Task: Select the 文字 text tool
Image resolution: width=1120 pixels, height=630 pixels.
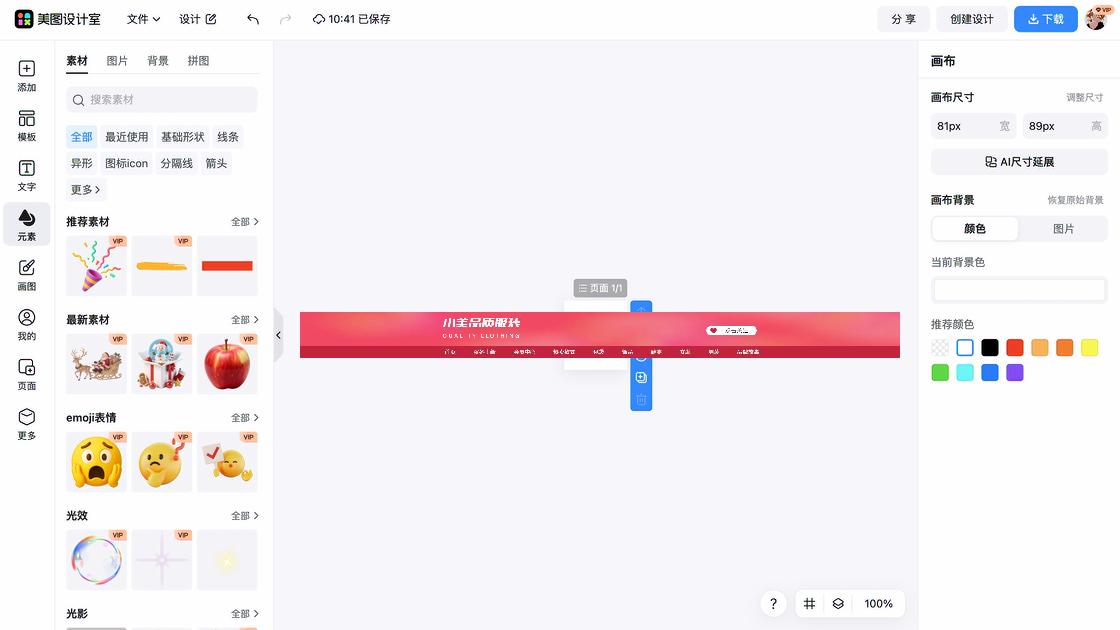Action: pyautogui.click(x=27, y=176)
